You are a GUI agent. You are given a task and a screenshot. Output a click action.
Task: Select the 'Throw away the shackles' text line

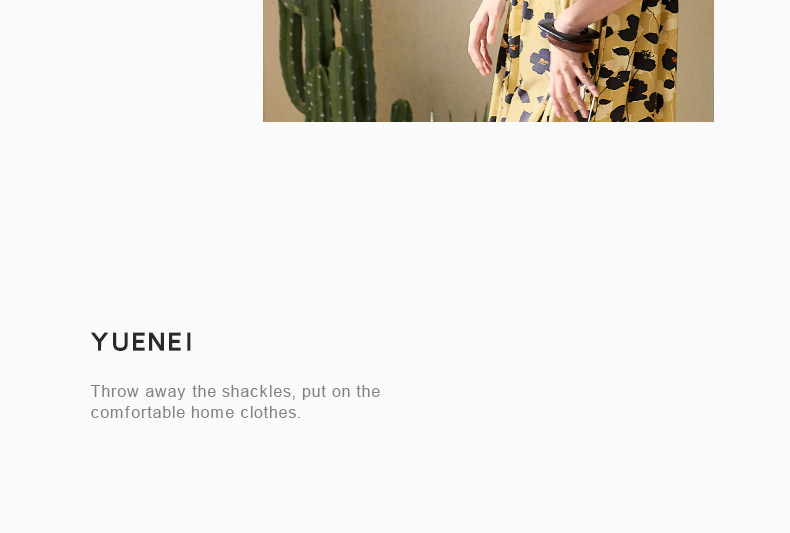(235, 391)
